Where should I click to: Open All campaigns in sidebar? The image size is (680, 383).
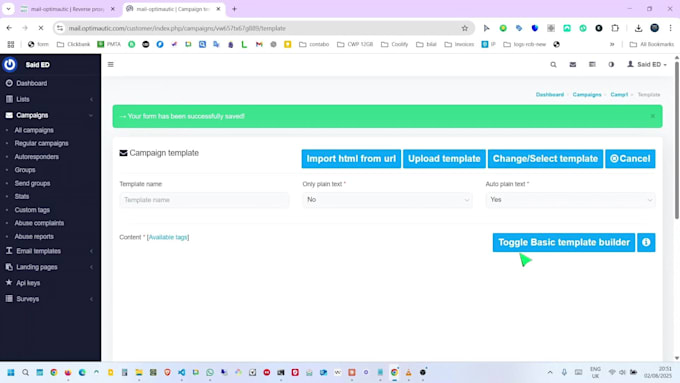34,130
